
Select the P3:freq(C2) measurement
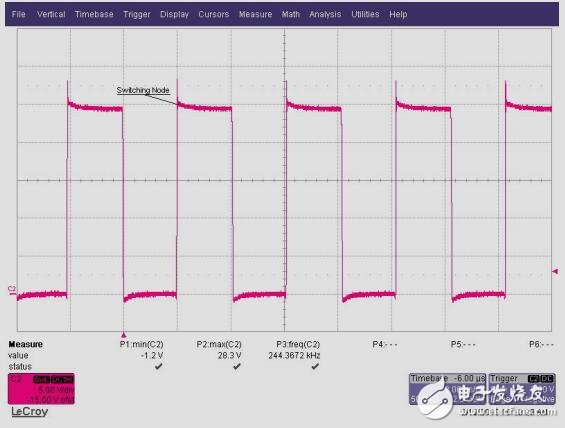(x=298, y=344)
